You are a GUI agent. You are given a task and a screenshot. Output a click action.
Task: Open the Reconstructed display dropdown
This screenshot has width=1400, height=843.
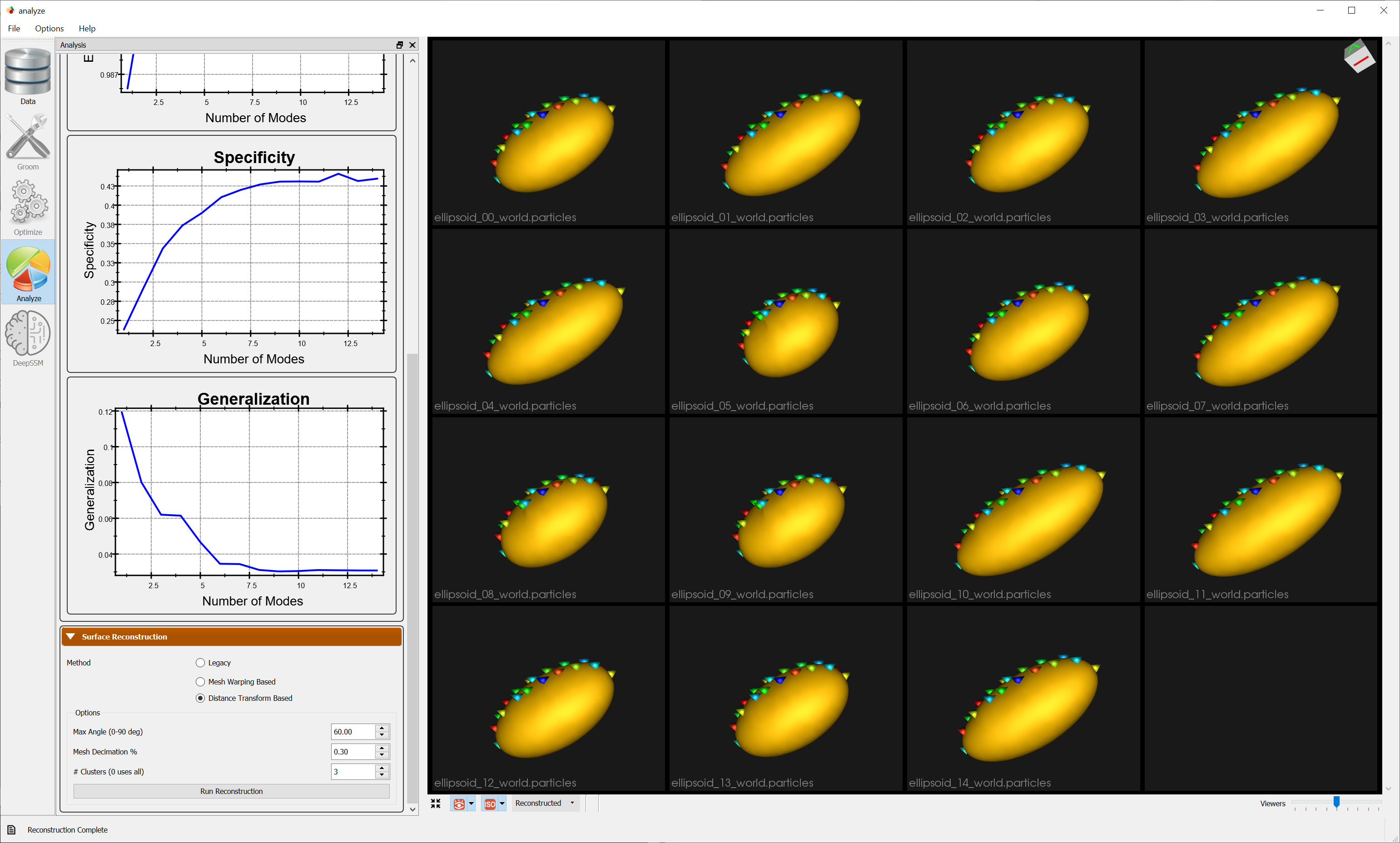tap(545, 803)
